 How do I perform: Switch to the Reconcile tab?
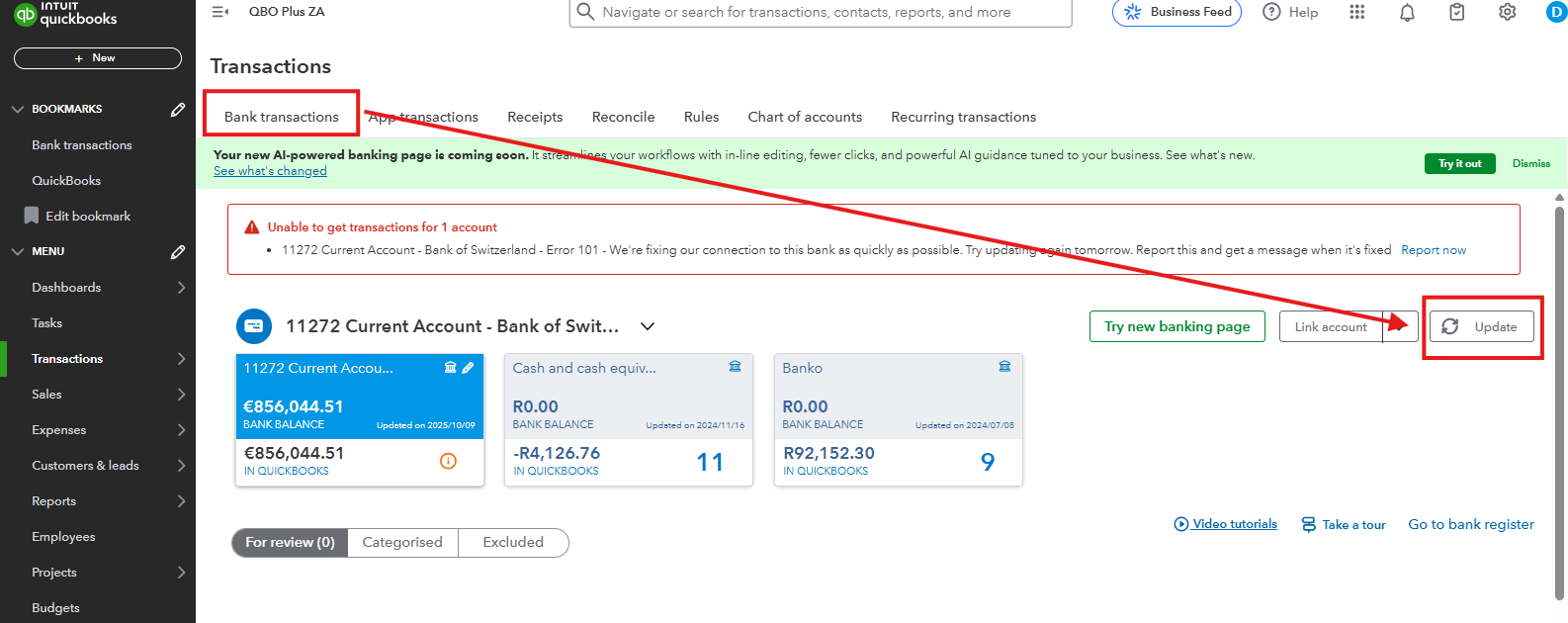click(623, 117)
